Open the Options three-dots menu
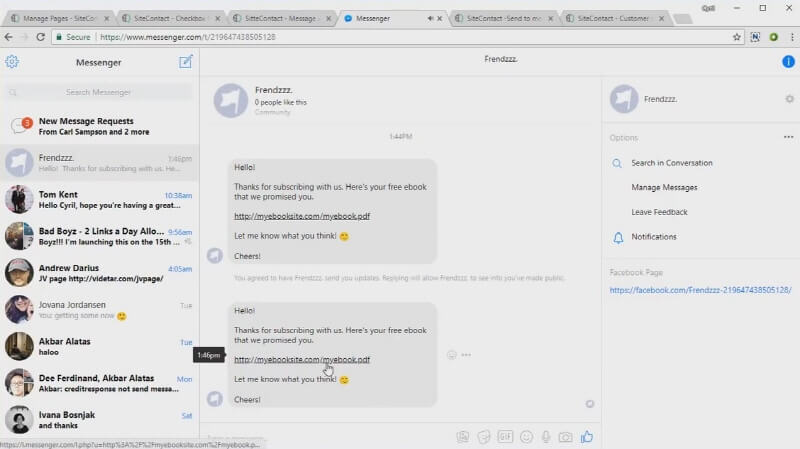The height and width of the screenshot is (449, 800). point(788,137)
